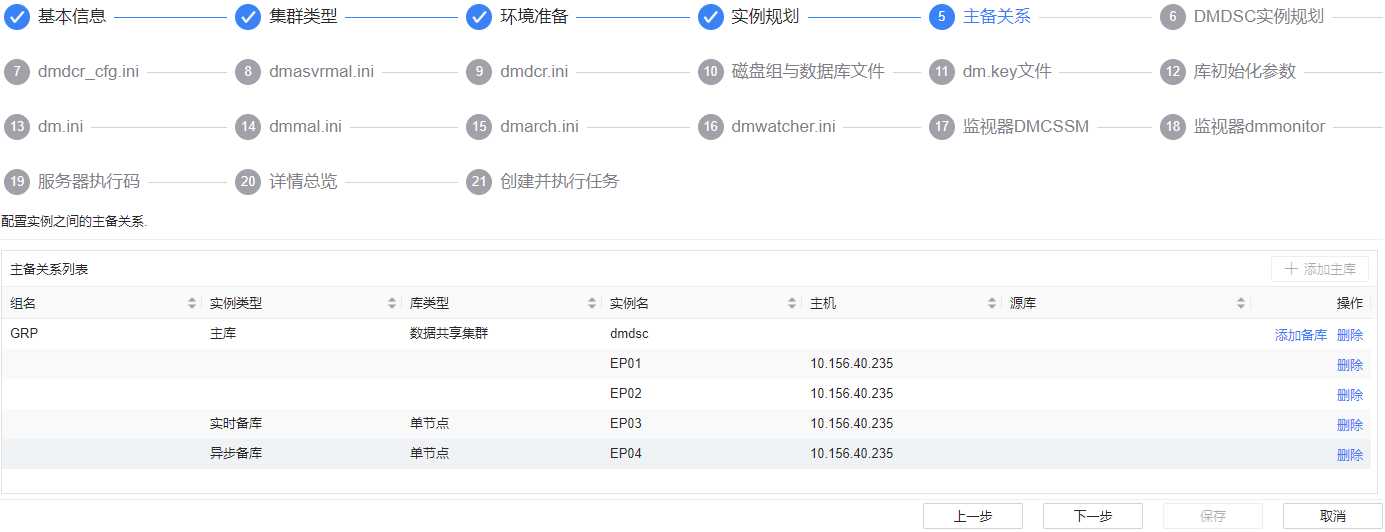Click the checkmark icon for 基本信息 step

click(16, 17)
